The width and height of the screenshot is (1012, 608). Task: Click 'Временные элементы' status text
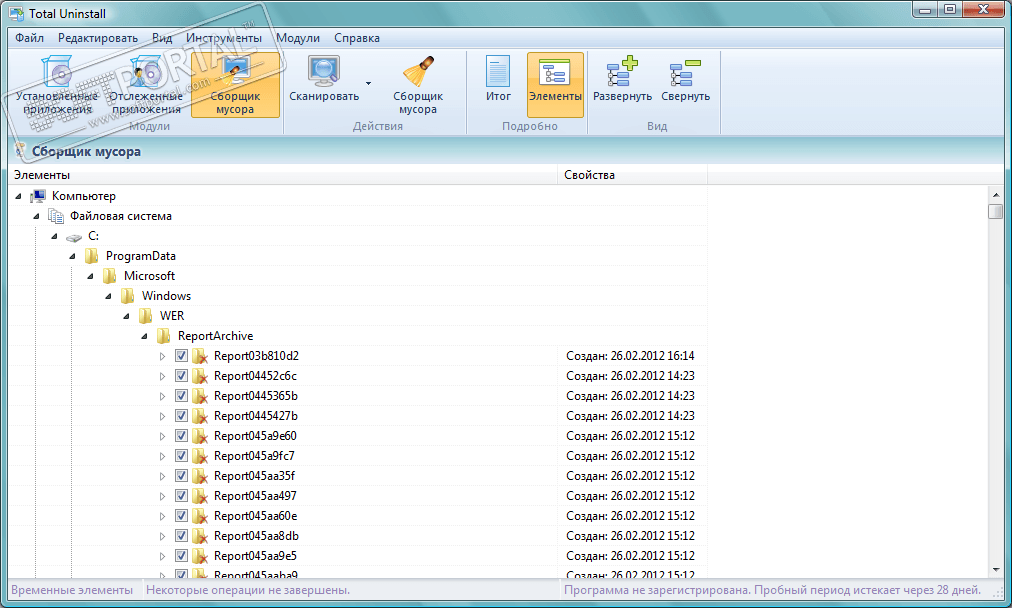[x=72, y=590]
